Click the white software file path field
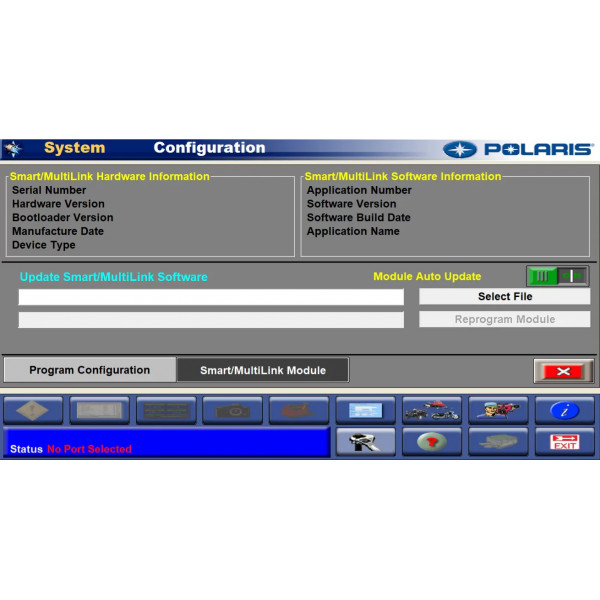600x600 pixels. click(211, 297)
